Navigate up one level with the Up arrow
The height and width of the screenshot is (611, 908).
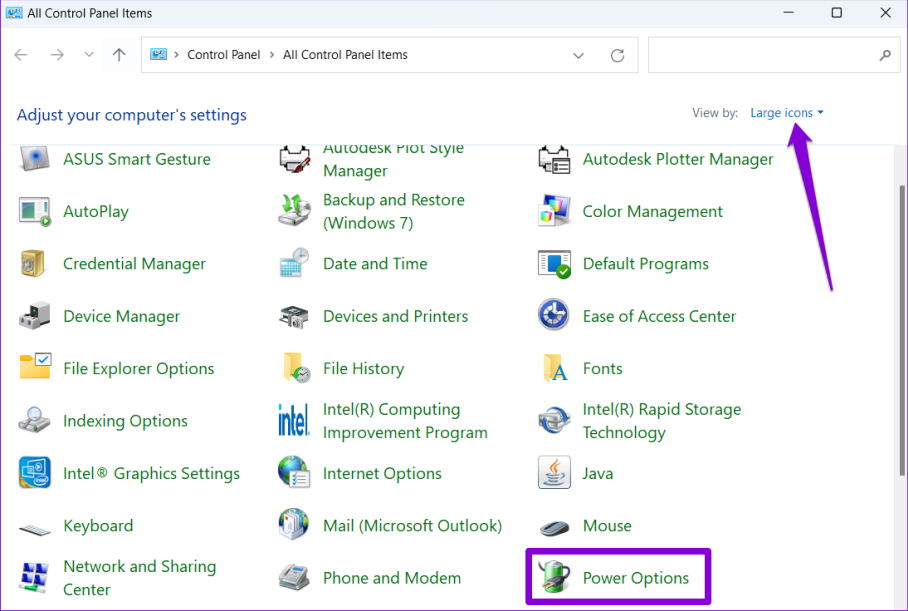pyautogui.click(x=119, y=55)
